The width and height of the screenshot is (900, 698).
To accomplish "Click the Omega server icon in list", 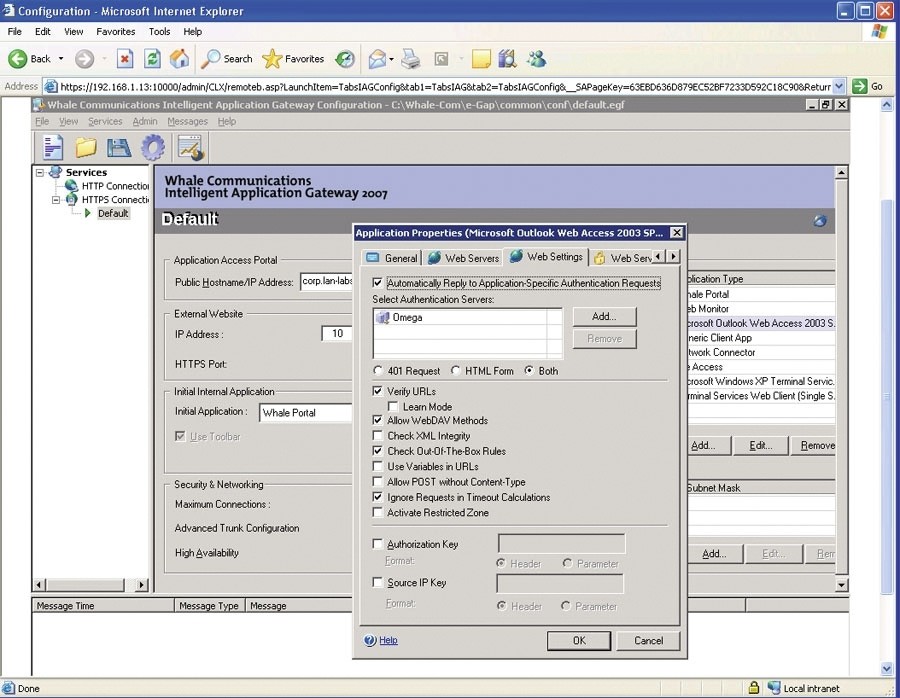I will point(383,317).
